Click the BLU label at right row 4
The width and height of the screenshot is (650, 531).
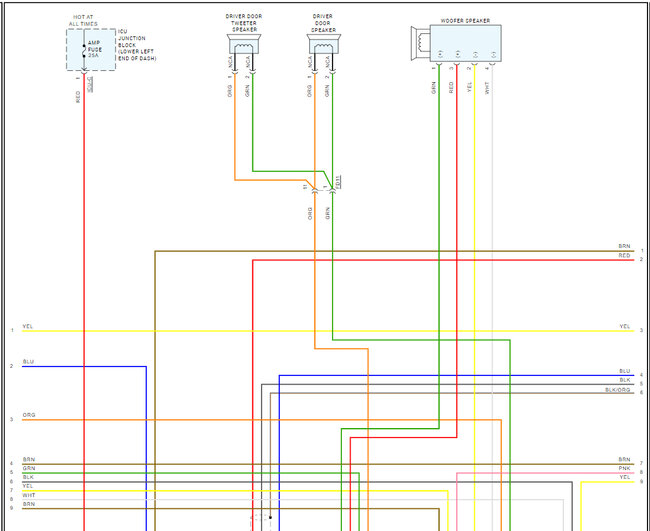[625, 371]
